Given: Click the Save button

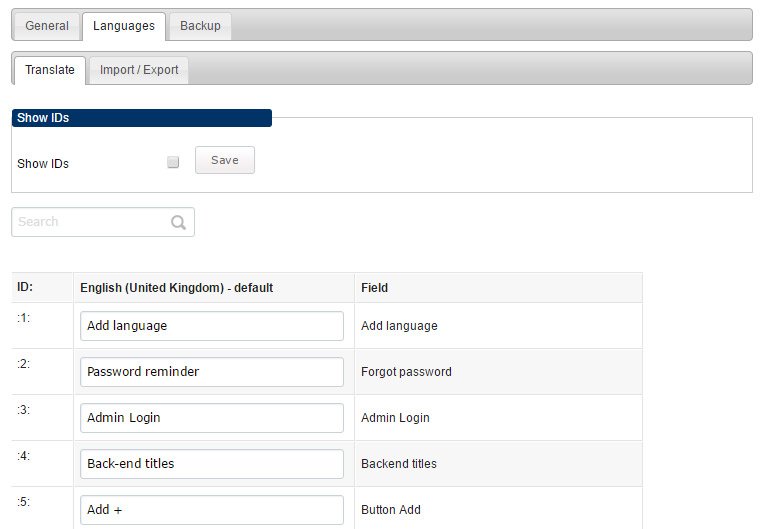Looking at the screenshot, I should [x=225, y=160].
